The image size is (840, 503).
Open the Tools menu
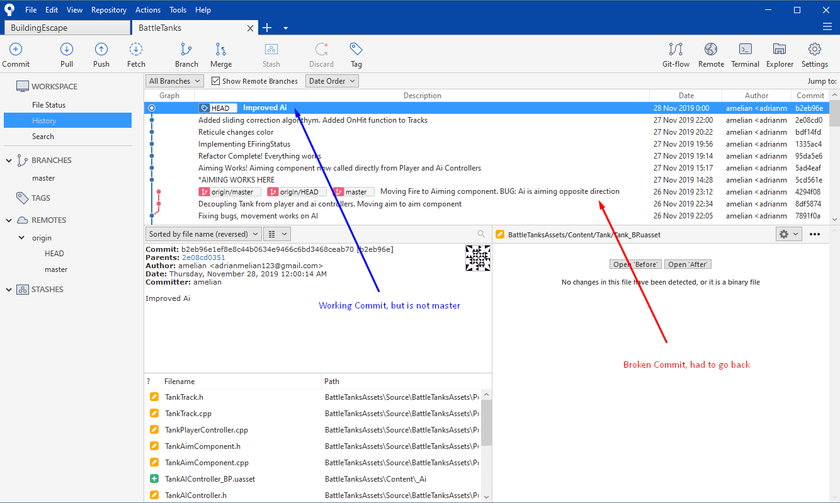click(178, 10)
